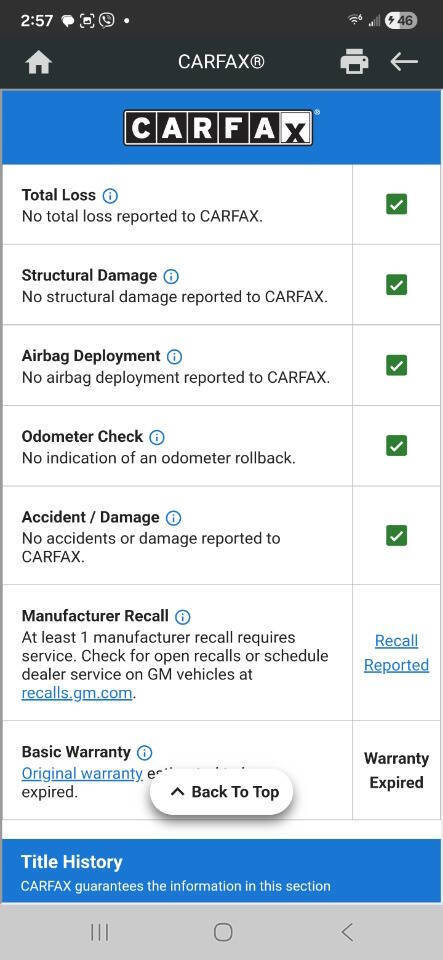Open Android recent apps button

tap(99, 932)
